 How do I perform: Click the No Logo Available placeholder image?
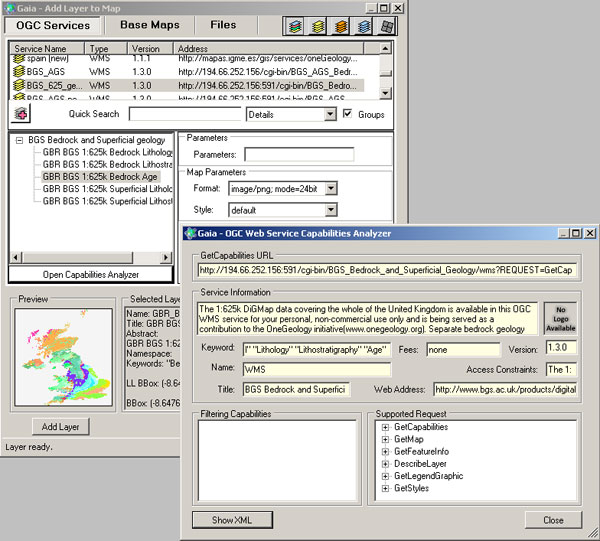coord(561,319)
